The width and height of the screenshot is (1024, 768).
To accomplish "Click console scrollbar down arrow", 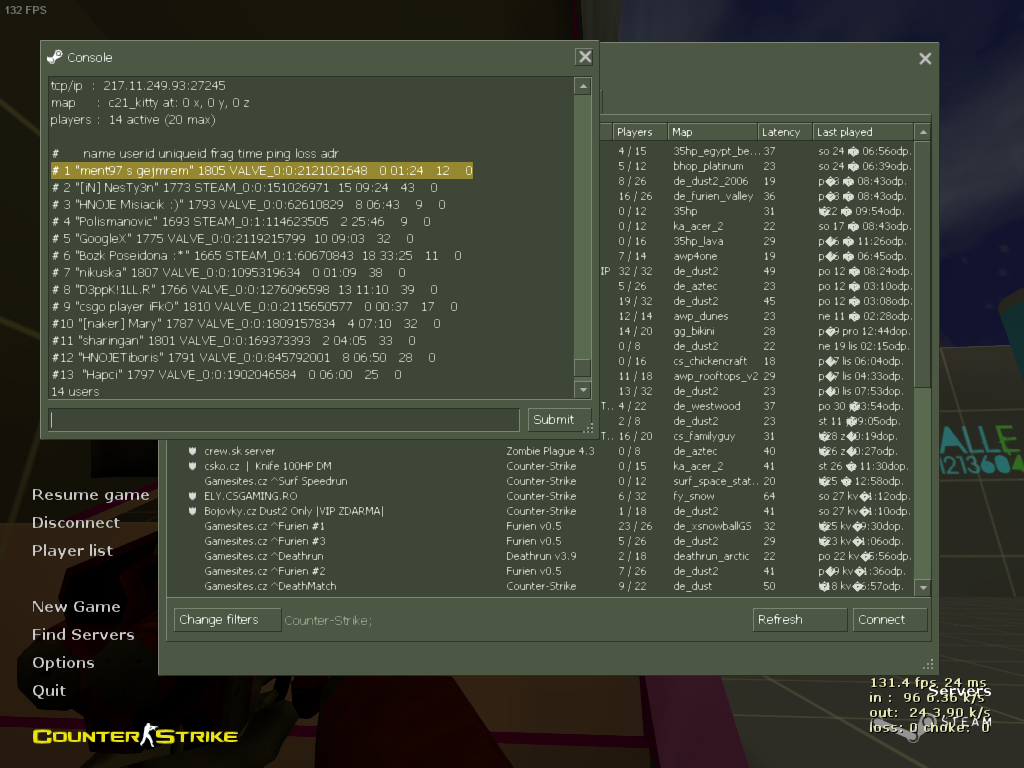I will 583,390.
